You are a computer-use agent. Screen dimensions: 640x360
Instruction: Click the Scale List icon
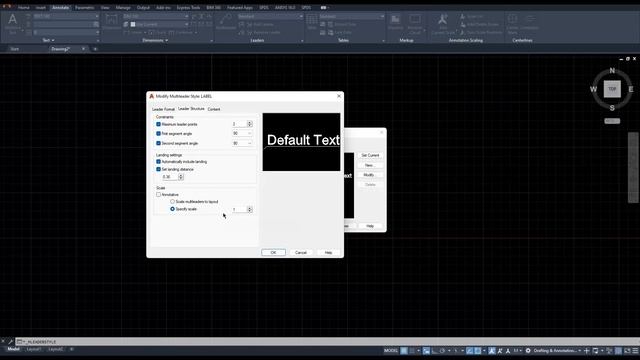pyautogui.click(x=462, y=17)
